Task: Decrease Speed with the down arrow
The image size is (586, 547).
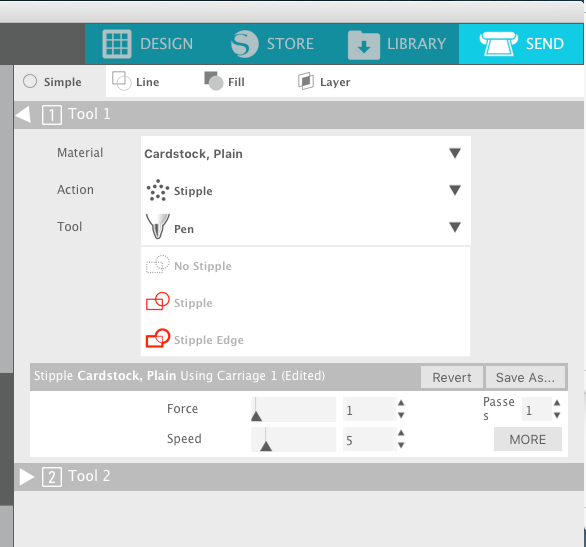Action: [x=401, y=445]
